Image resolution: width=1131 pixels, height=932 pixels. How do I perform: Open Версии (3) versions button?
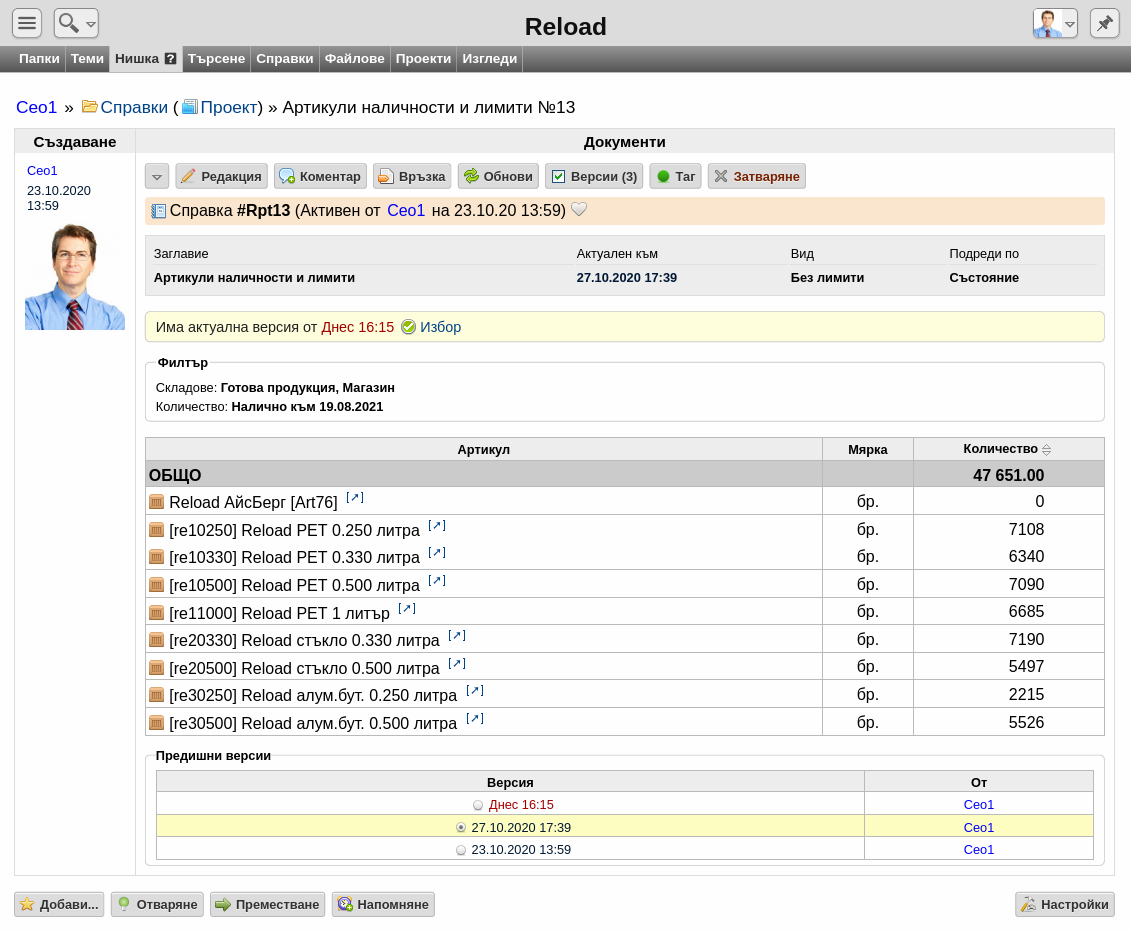[594, 177]
